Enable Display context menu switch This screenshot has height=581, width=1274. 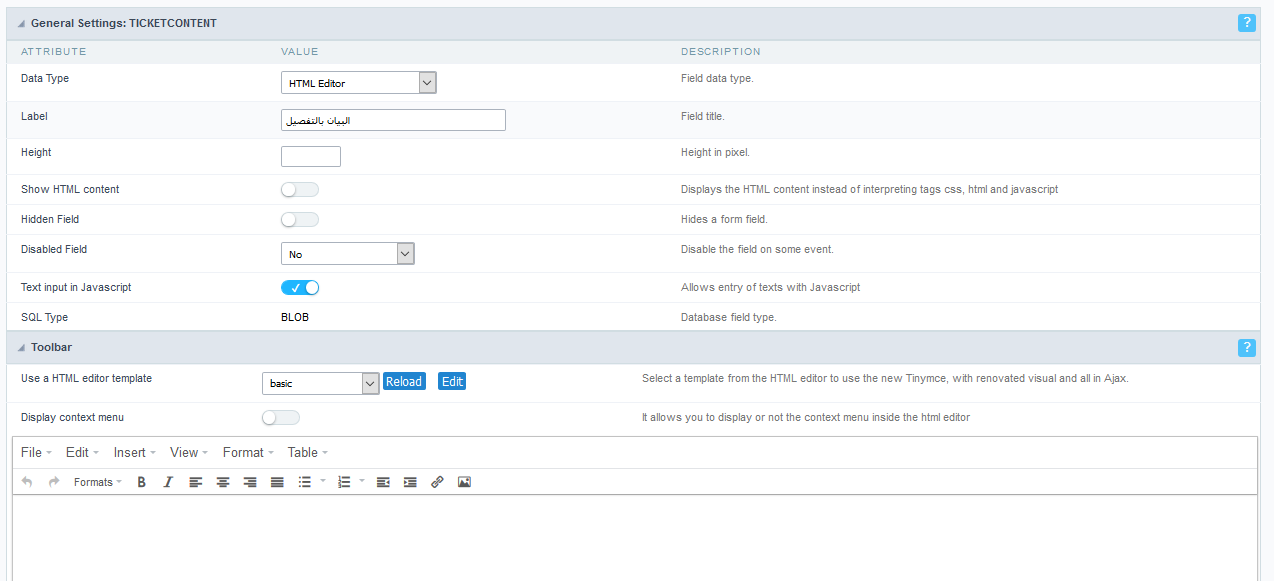click(x=281, y=418)
